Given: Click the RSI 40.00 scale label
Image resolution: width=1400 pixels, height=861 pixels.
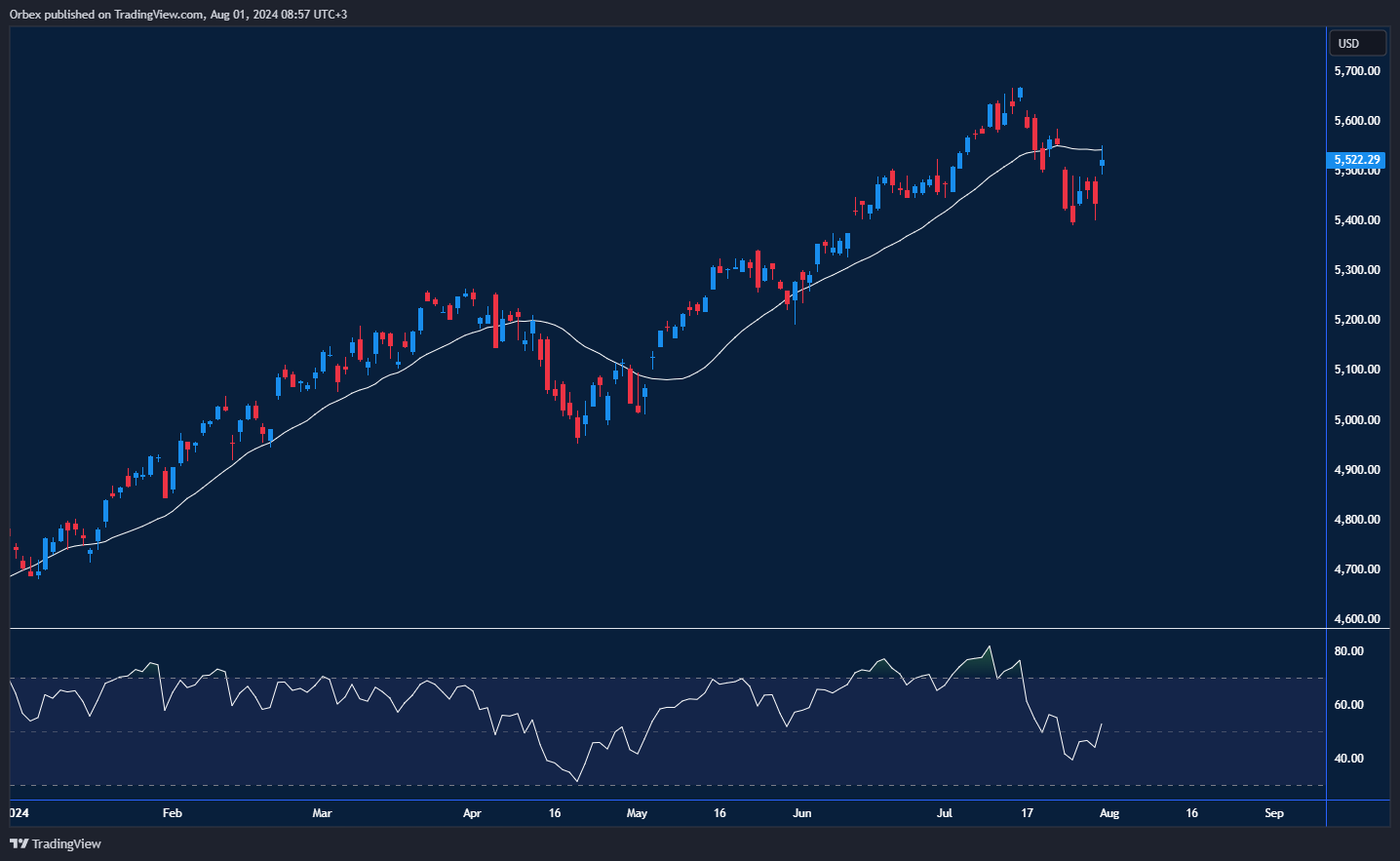Looking at the screenshot, I should (1348, 758).
